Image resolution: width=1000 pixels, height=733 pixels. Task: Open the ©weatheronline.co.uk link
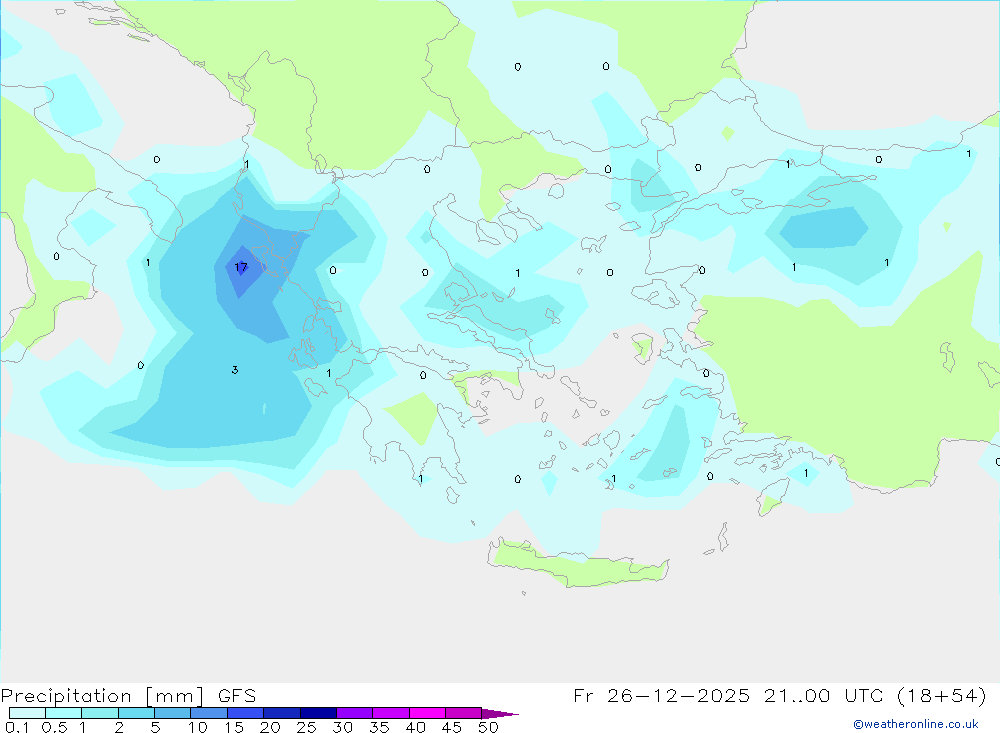coord(916,724)
